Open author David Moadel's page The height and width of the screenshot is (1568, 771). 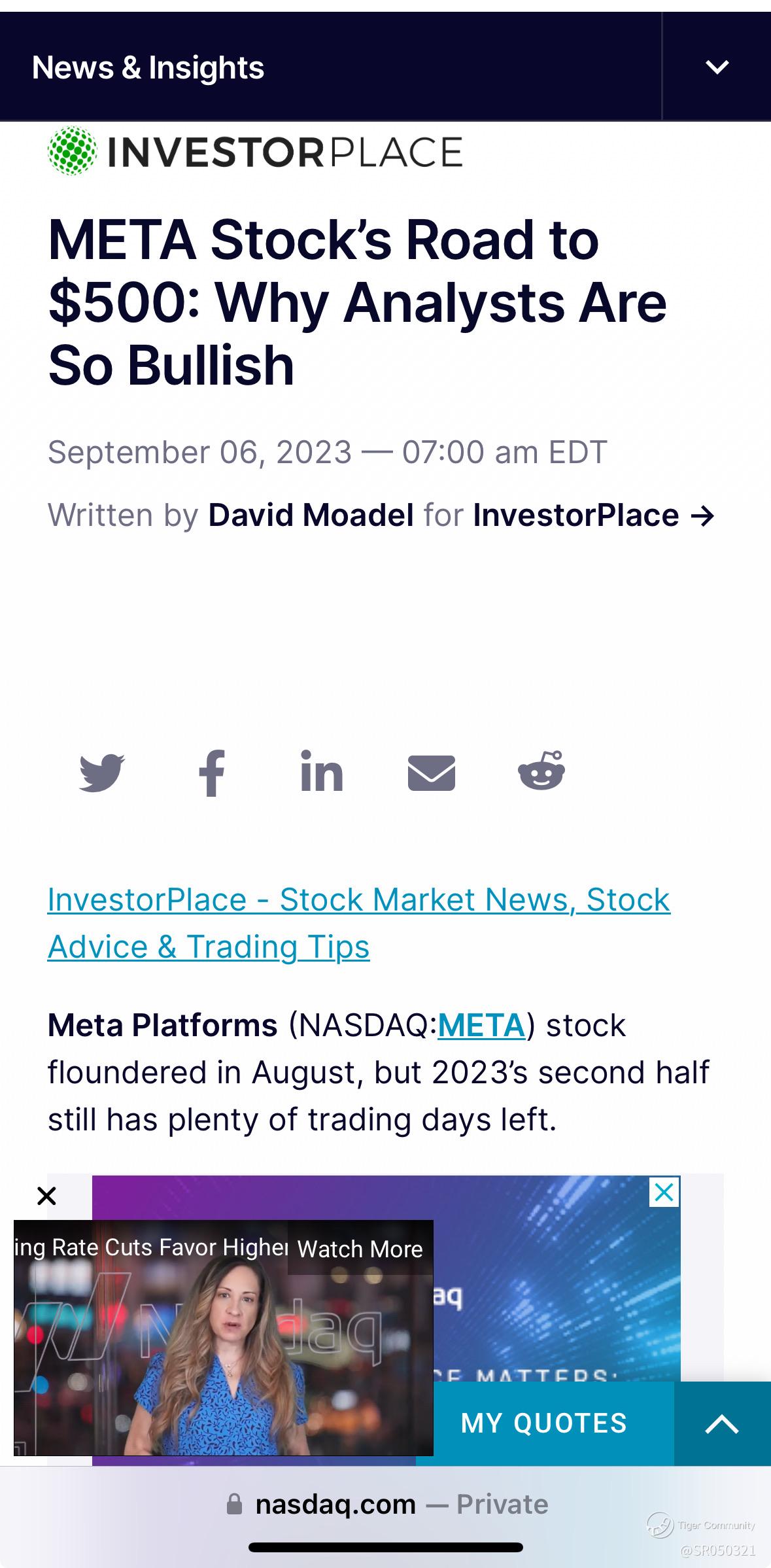(311, 515)
